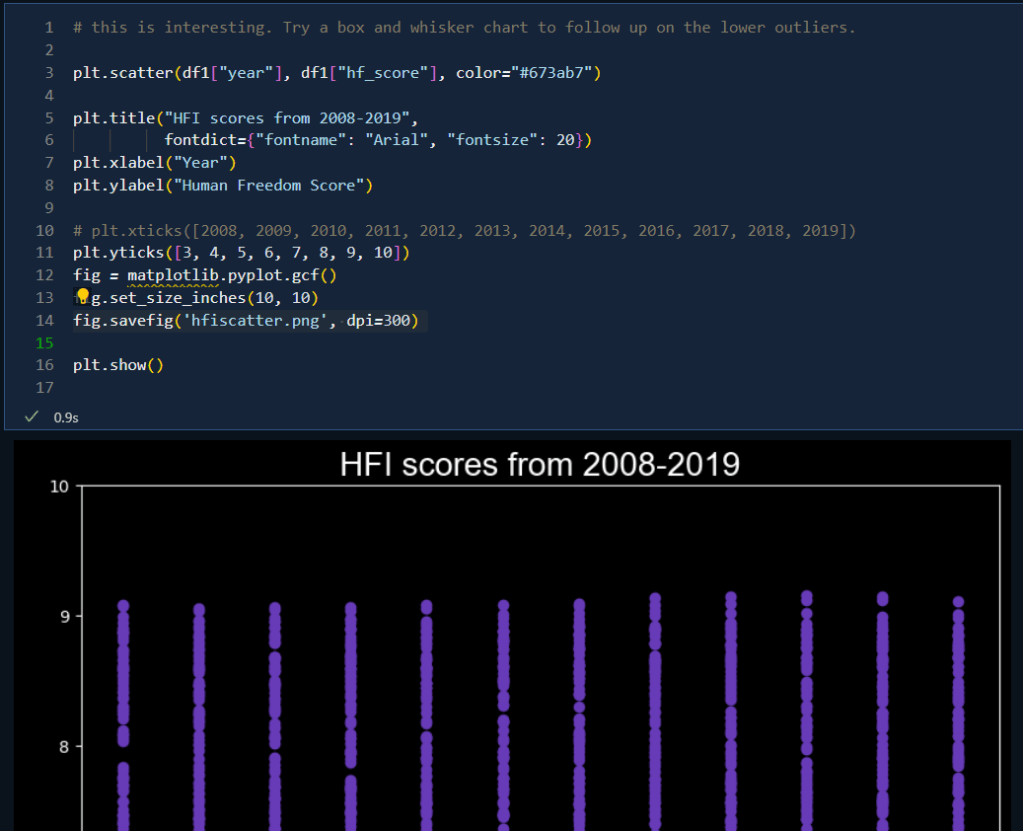This screenshot has width=1023, height=831.
Task: Click the chart title in the output plot
Action: point(539,465)
